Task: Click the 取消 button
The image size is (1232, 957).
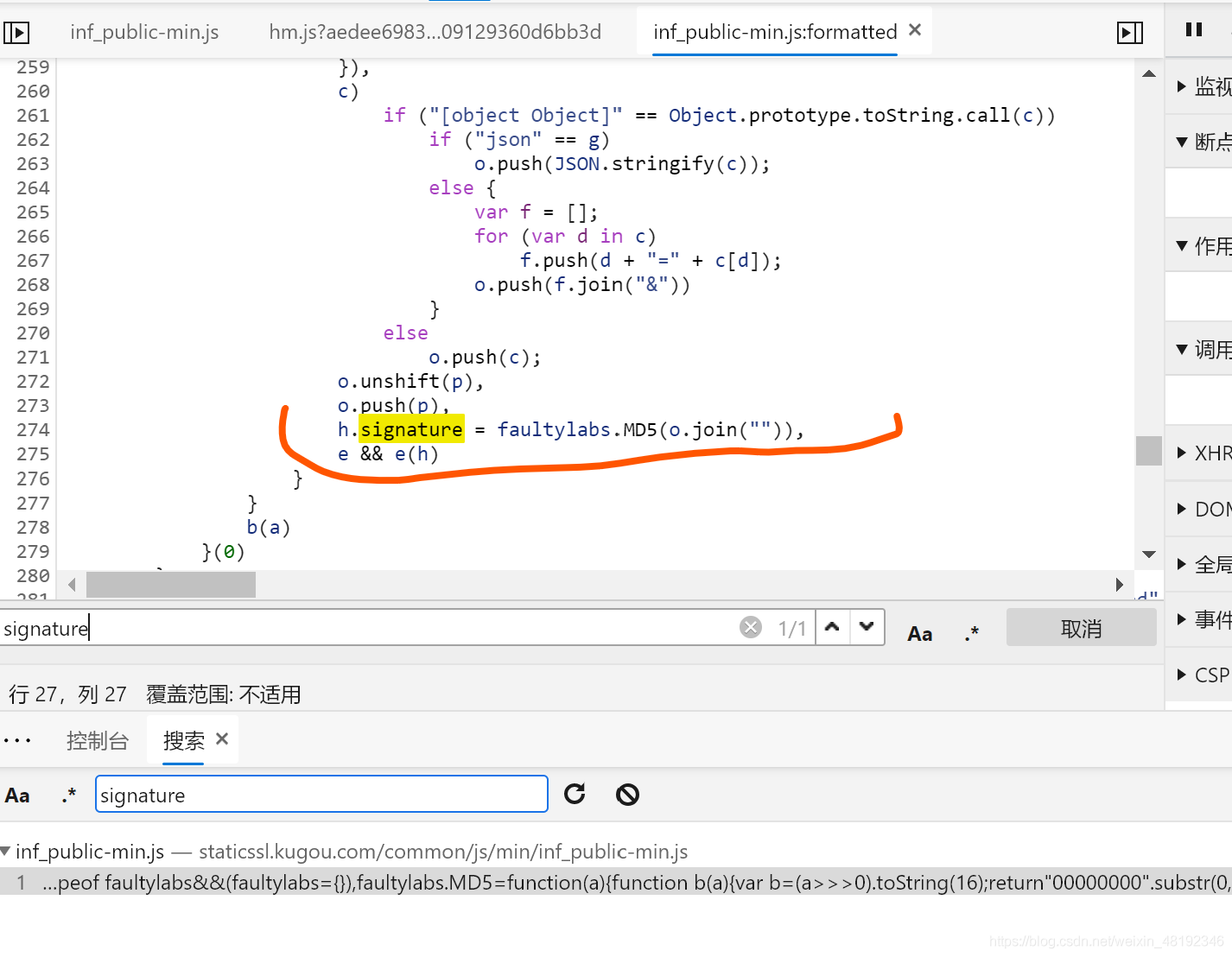Action: (1081, 628)
